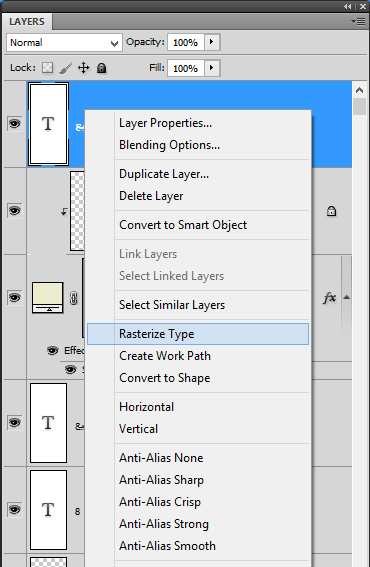Click T thumbnail of selected text layer
The height and width of the screenshot is (567, 370).
coord(48,124)
